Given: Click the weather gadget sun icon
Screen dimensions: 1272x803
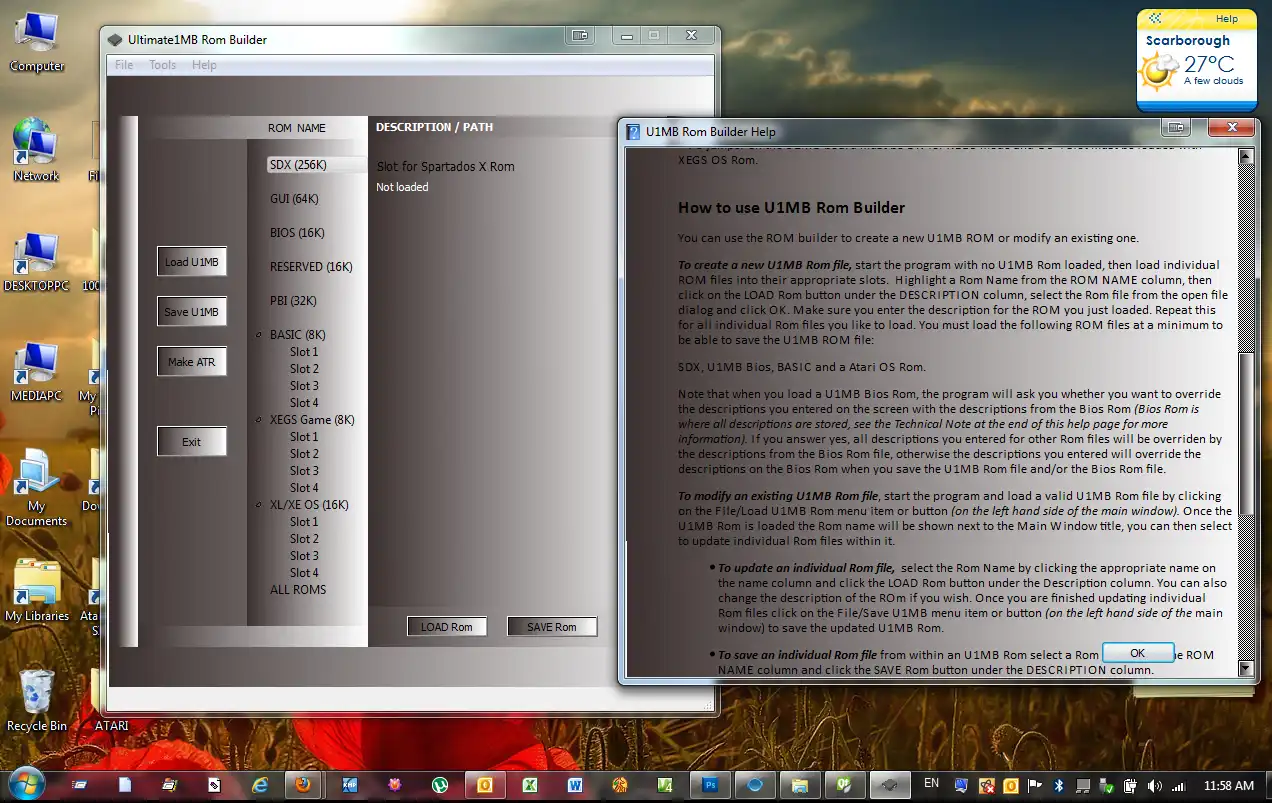Looking at the screenshot, I should 1159,71.
